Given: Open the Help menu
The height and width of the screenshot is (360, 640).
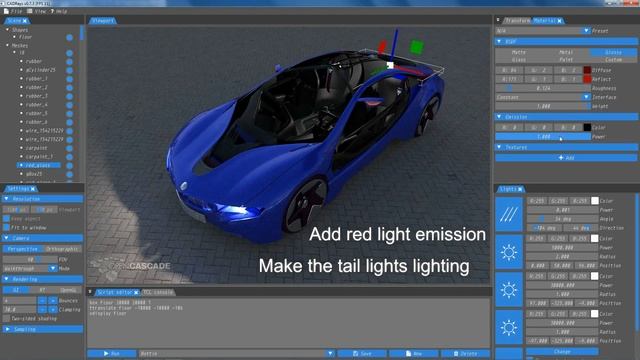Looking at the screenshot, I should (59, 11).
